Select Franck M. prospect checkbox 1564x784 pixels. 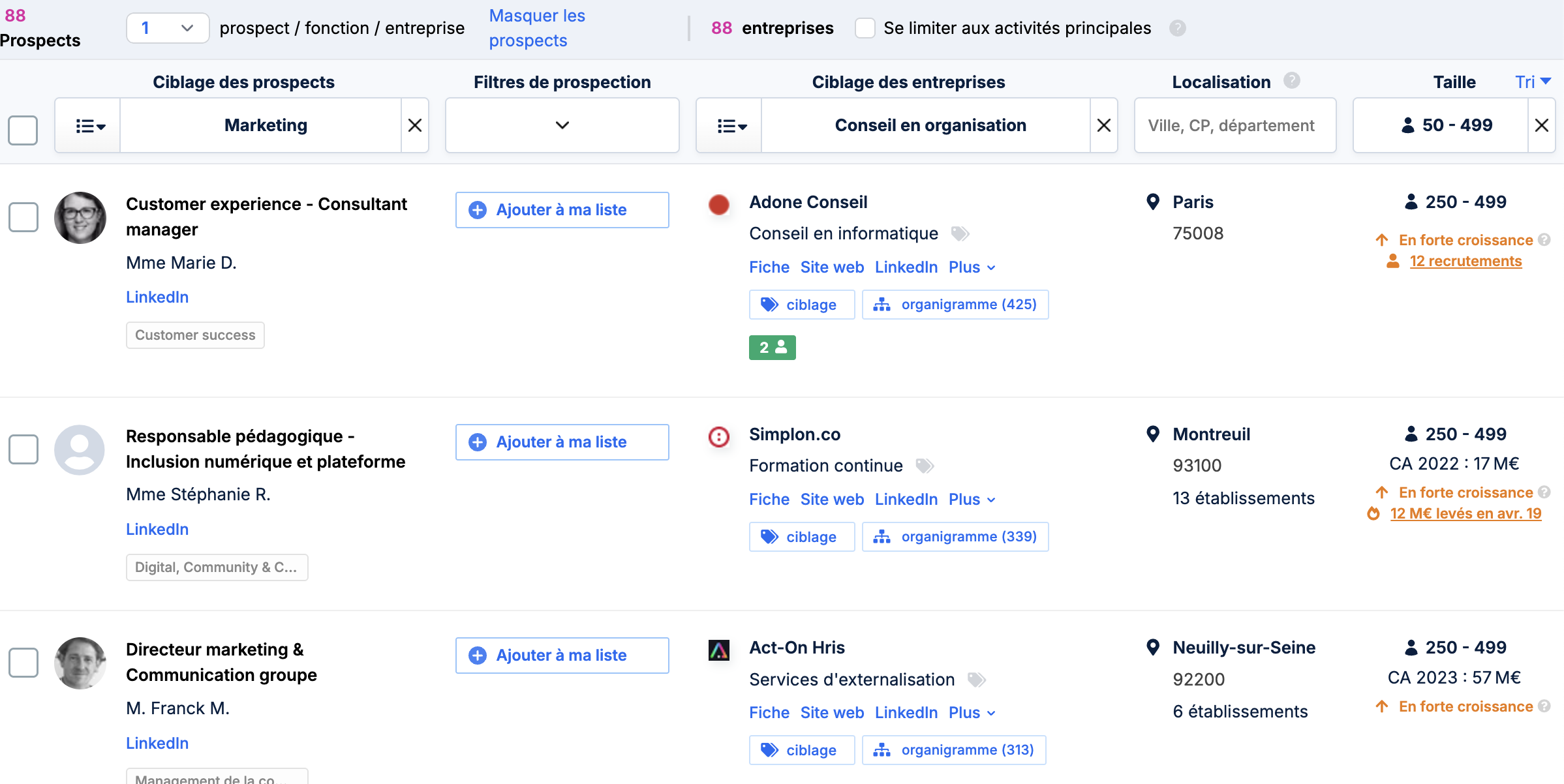coord(23,663)
